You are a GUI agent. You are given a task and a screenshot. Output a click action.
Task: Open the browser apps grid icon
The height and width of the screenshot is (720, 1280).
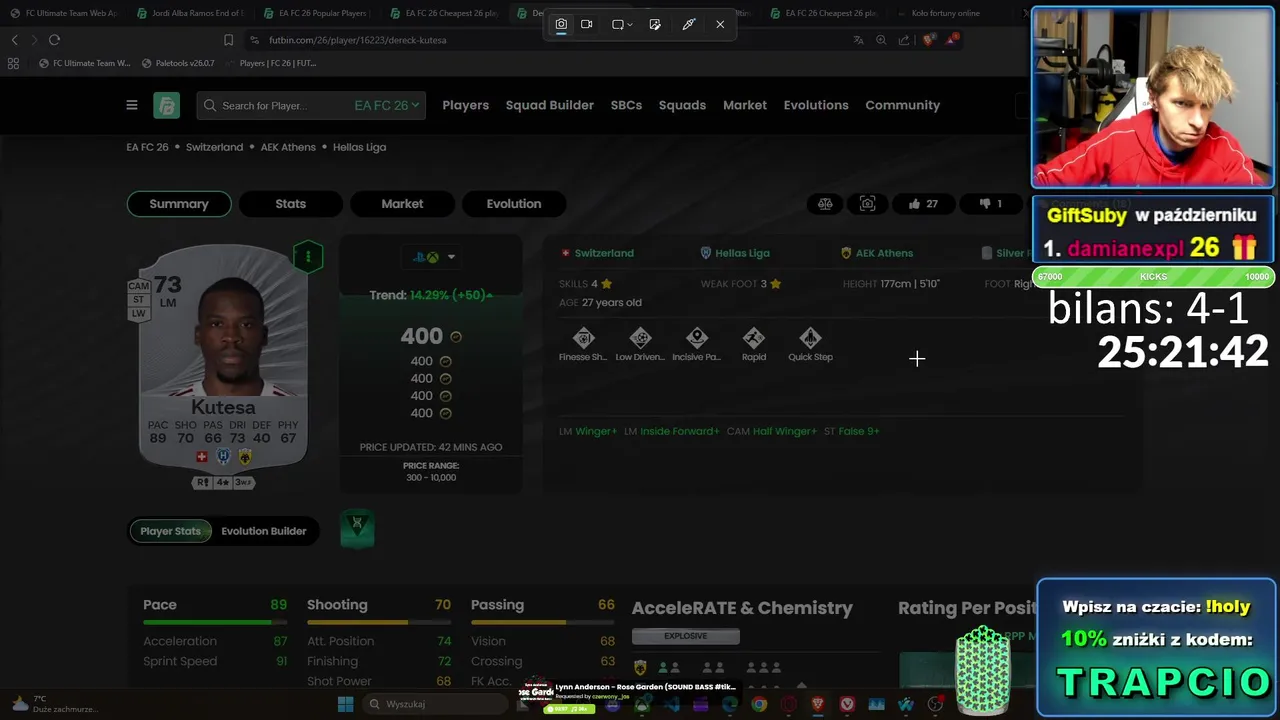point(13,63)
